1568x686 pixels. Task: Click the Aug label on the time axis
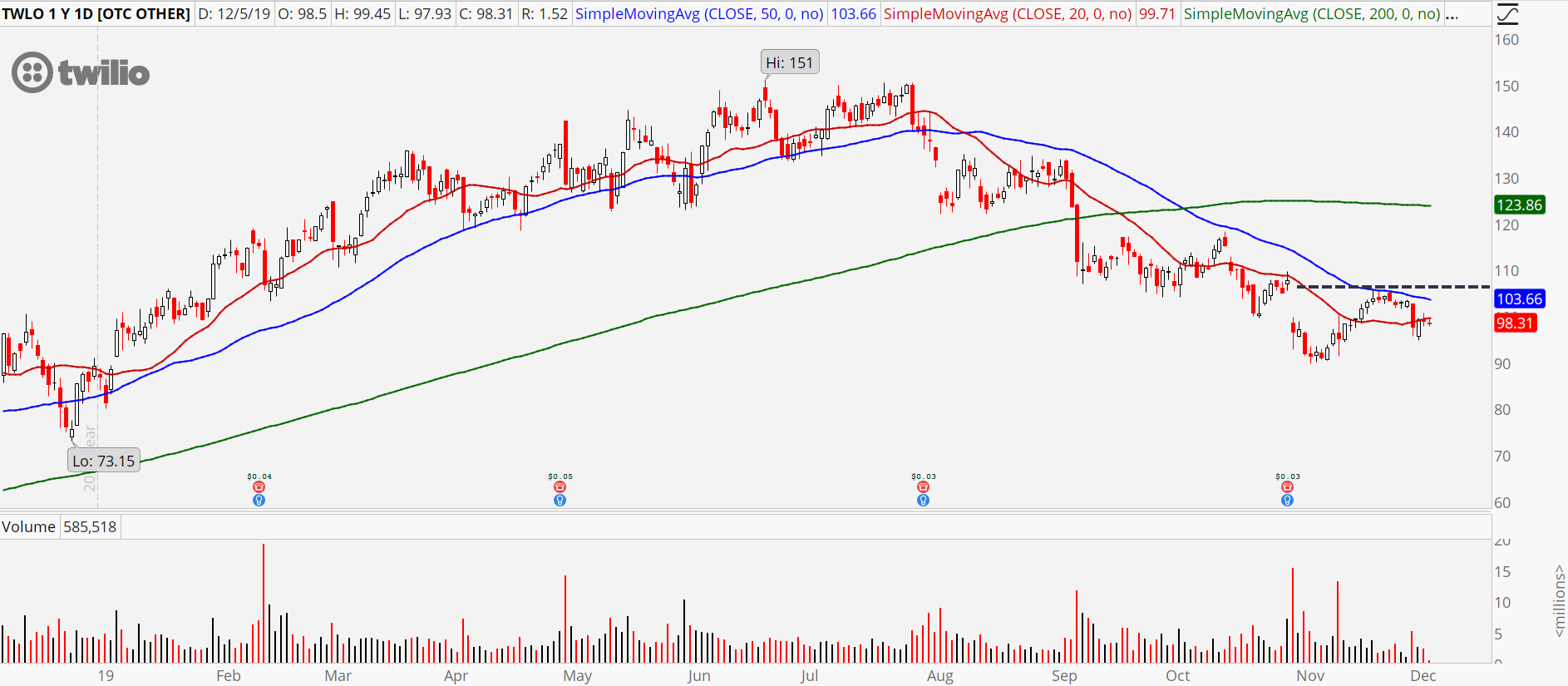(940, 675)
